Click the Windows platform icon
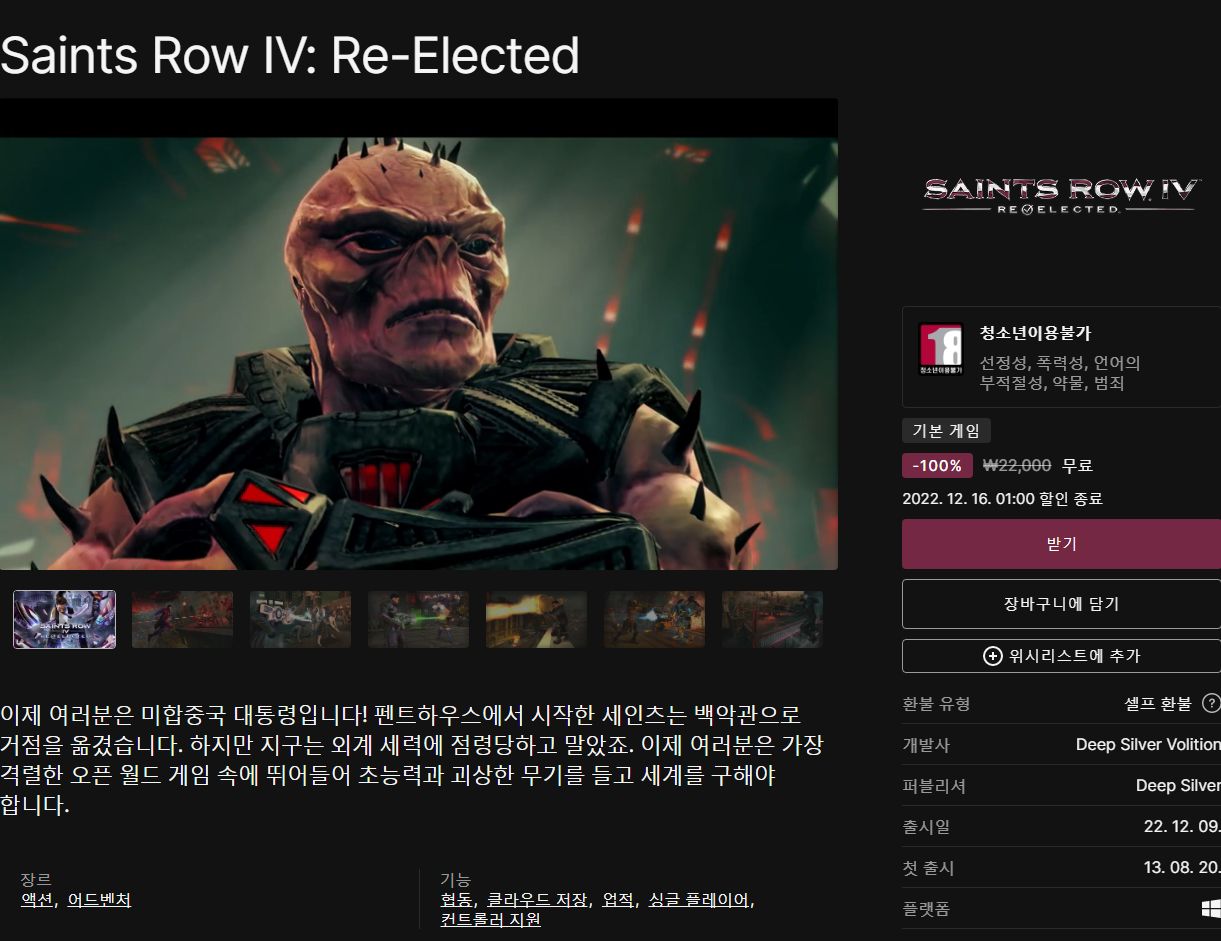This screenshot has width=1221, height=941. coord(1211,908)
